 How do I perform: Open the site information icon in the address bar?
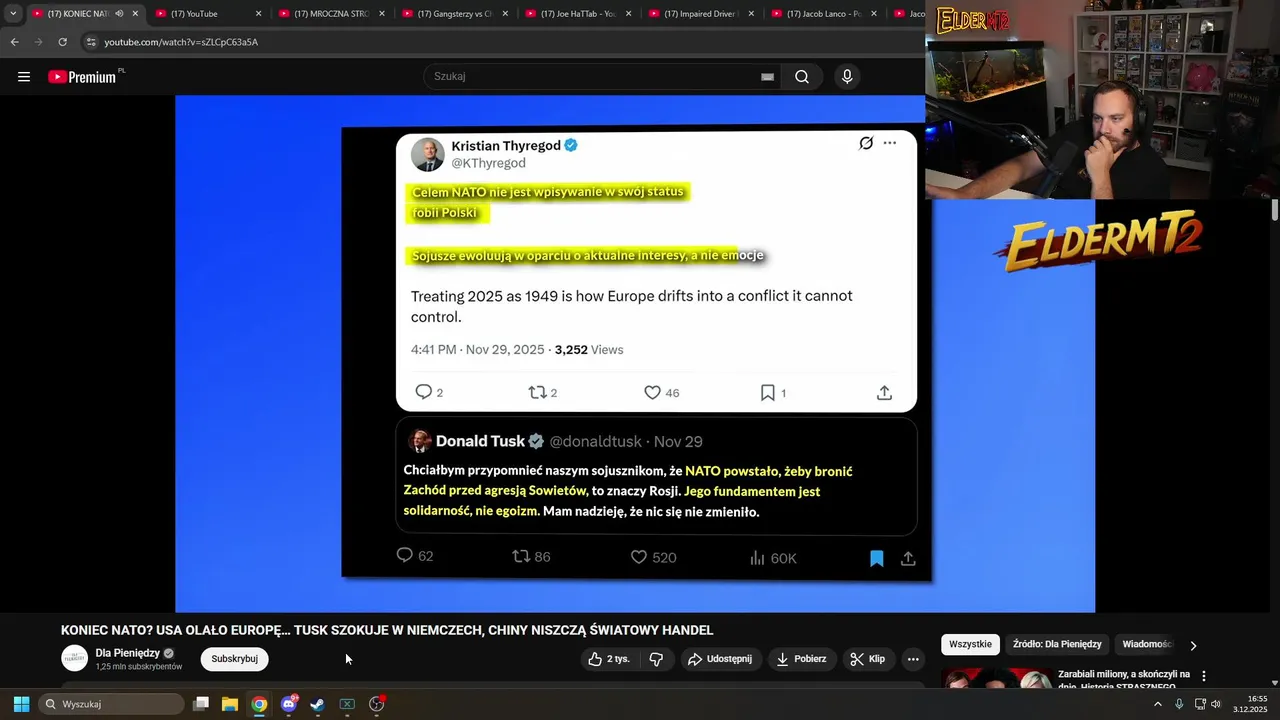[91, 42]
